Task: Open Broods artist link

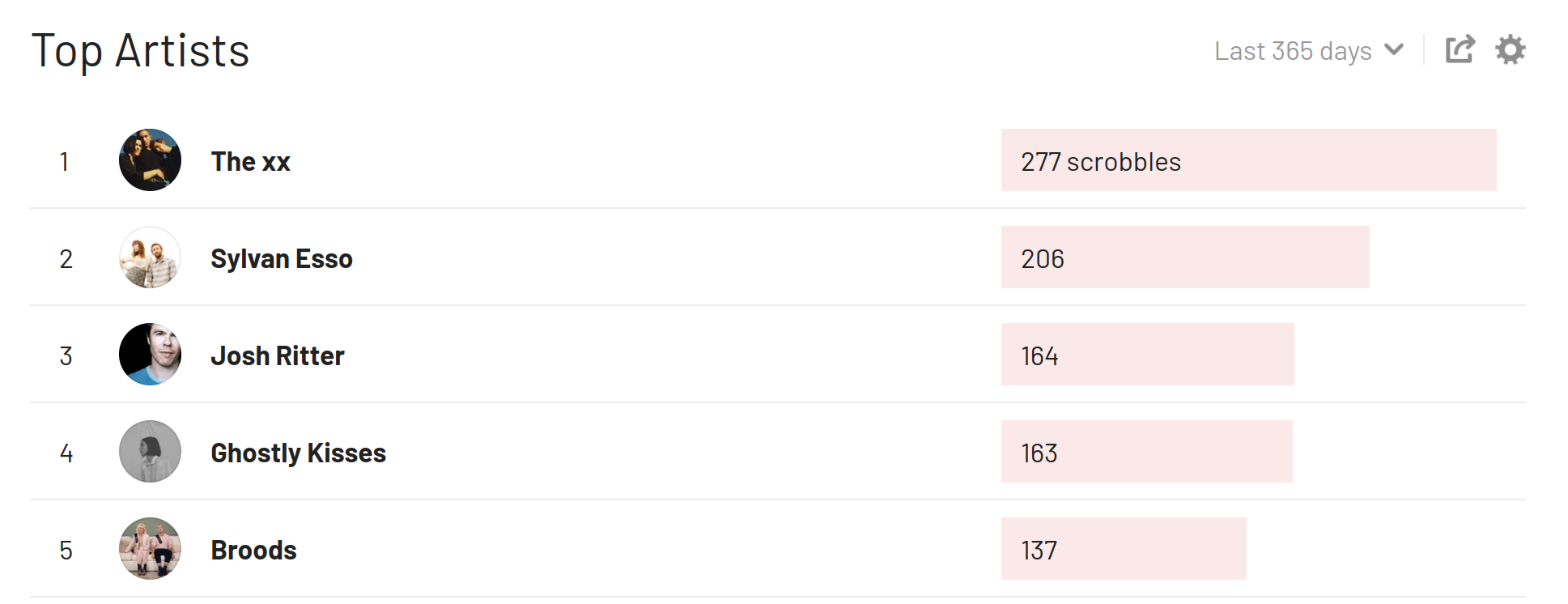Action: (253, 551)
